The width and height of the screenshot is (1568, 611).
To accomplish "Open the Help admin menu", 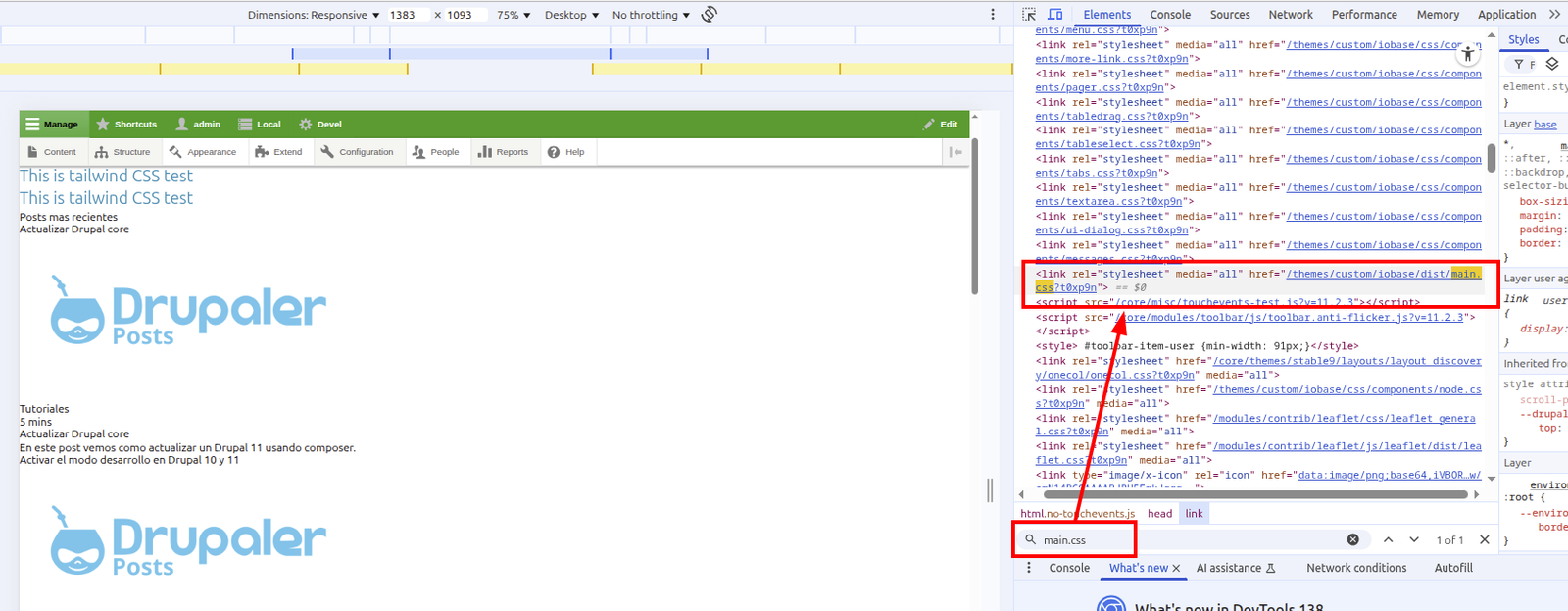I will coord(566,152).
